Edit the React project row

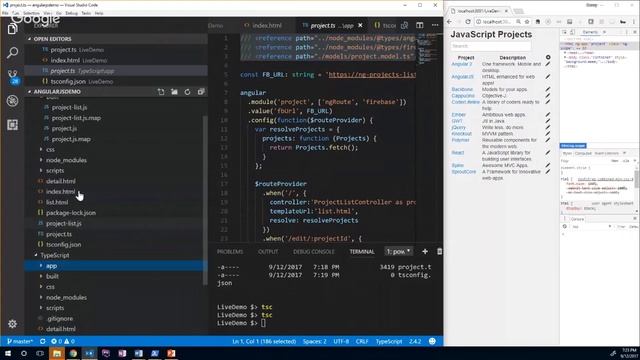point(548,153)
